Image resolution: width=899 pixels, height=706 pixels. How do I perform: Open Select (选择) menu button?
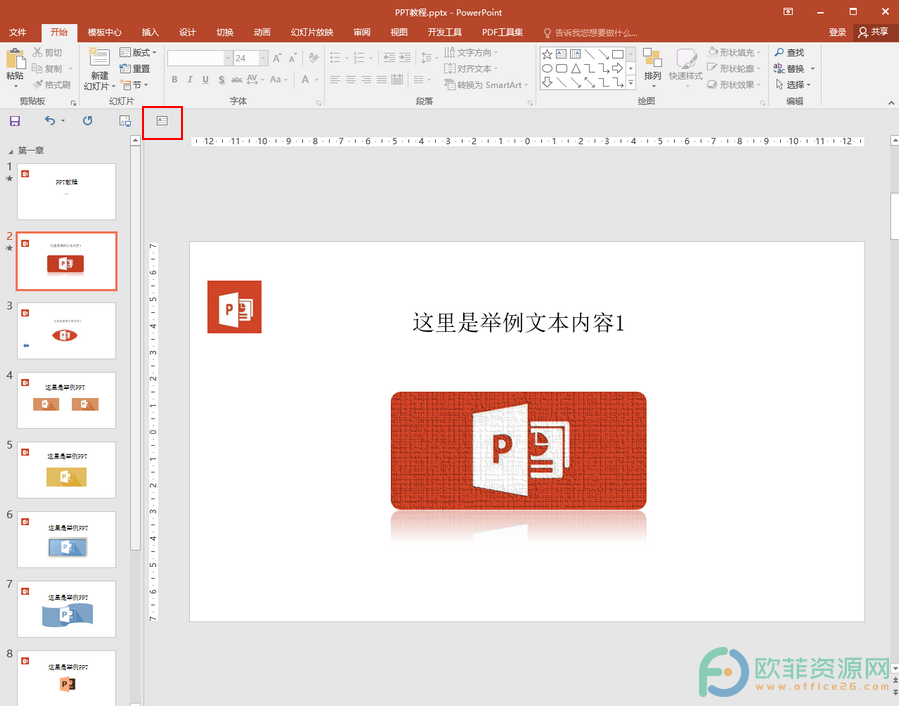click(x=794, y=85)
